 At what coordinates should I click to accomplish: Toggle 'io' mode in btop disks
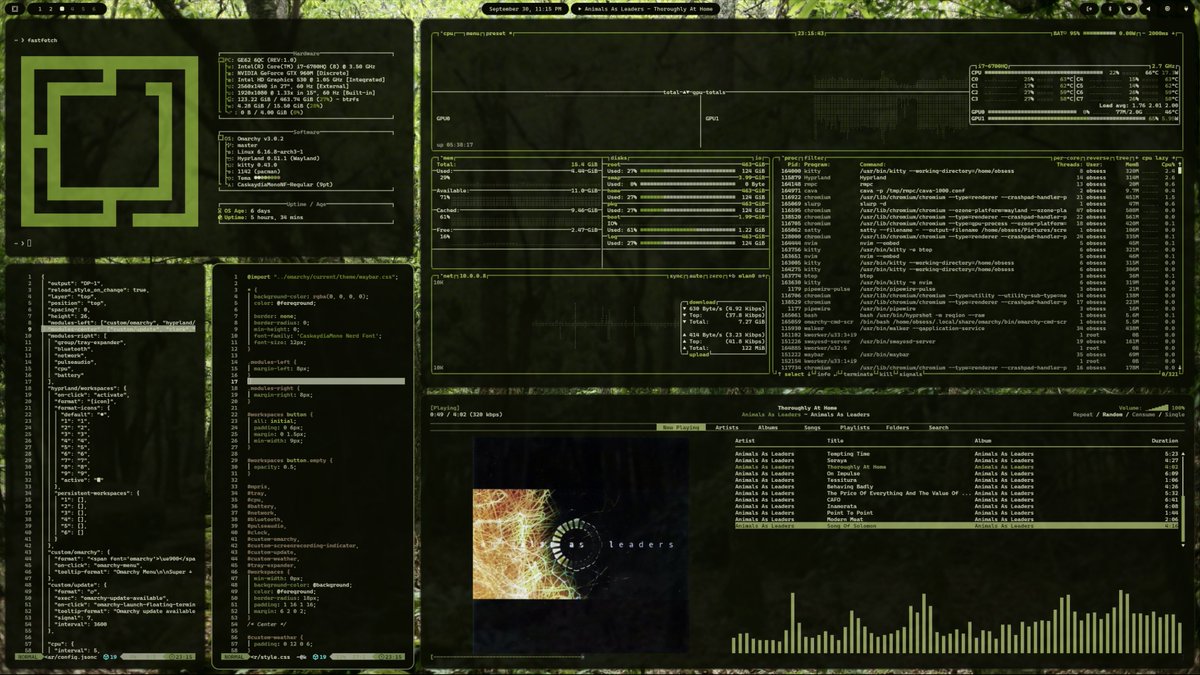tap(759, 158)
